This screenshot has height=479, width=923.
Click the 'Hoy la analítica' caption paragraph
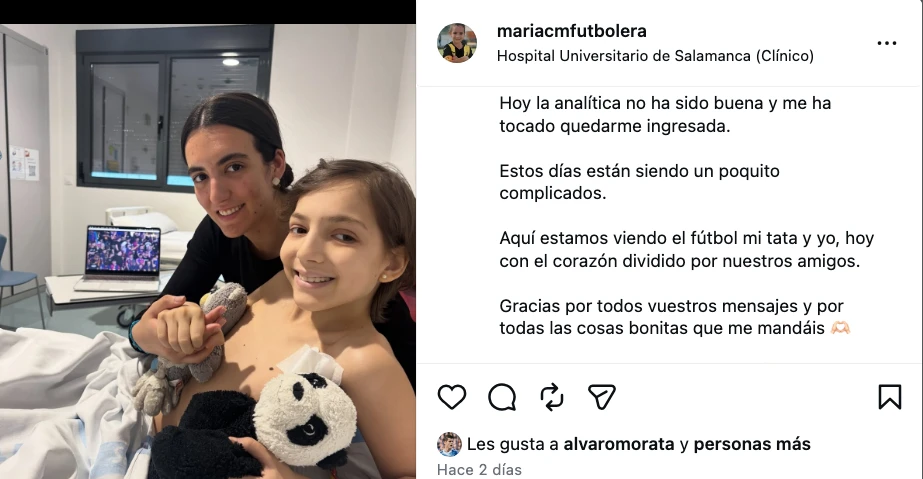pos(665,115)
